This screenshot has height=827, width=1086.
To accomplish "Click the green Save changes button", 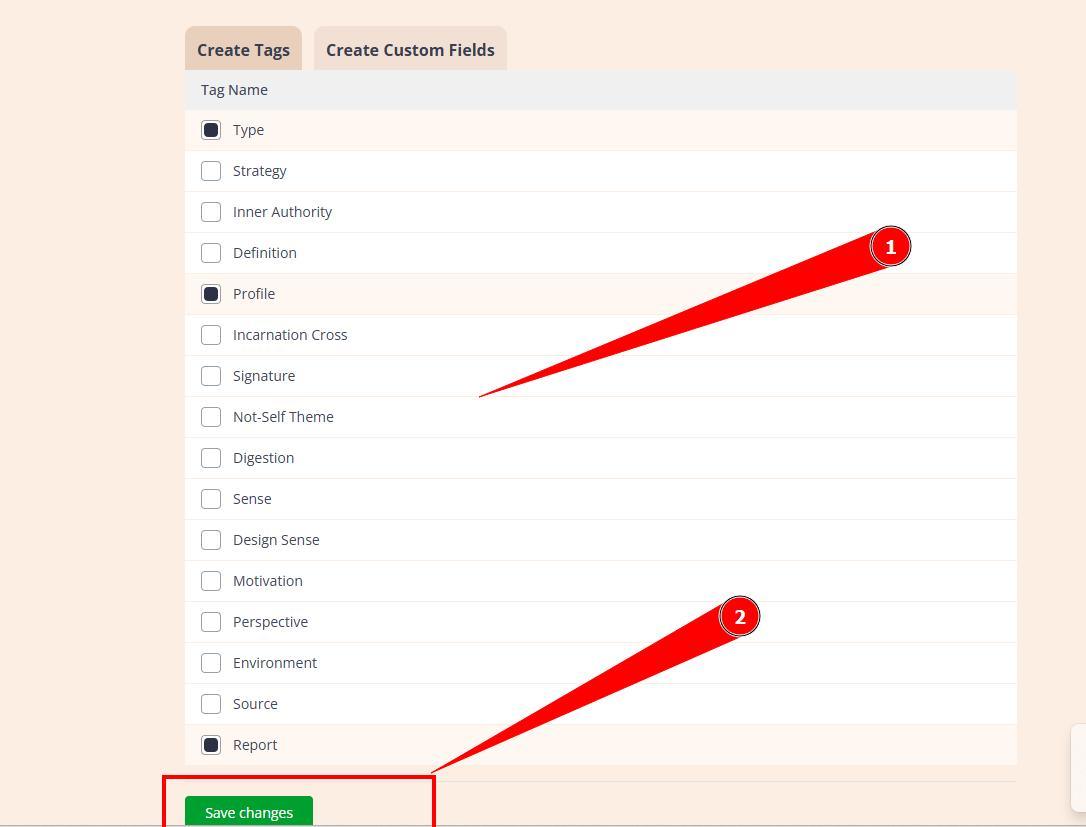I will [249, 812].
